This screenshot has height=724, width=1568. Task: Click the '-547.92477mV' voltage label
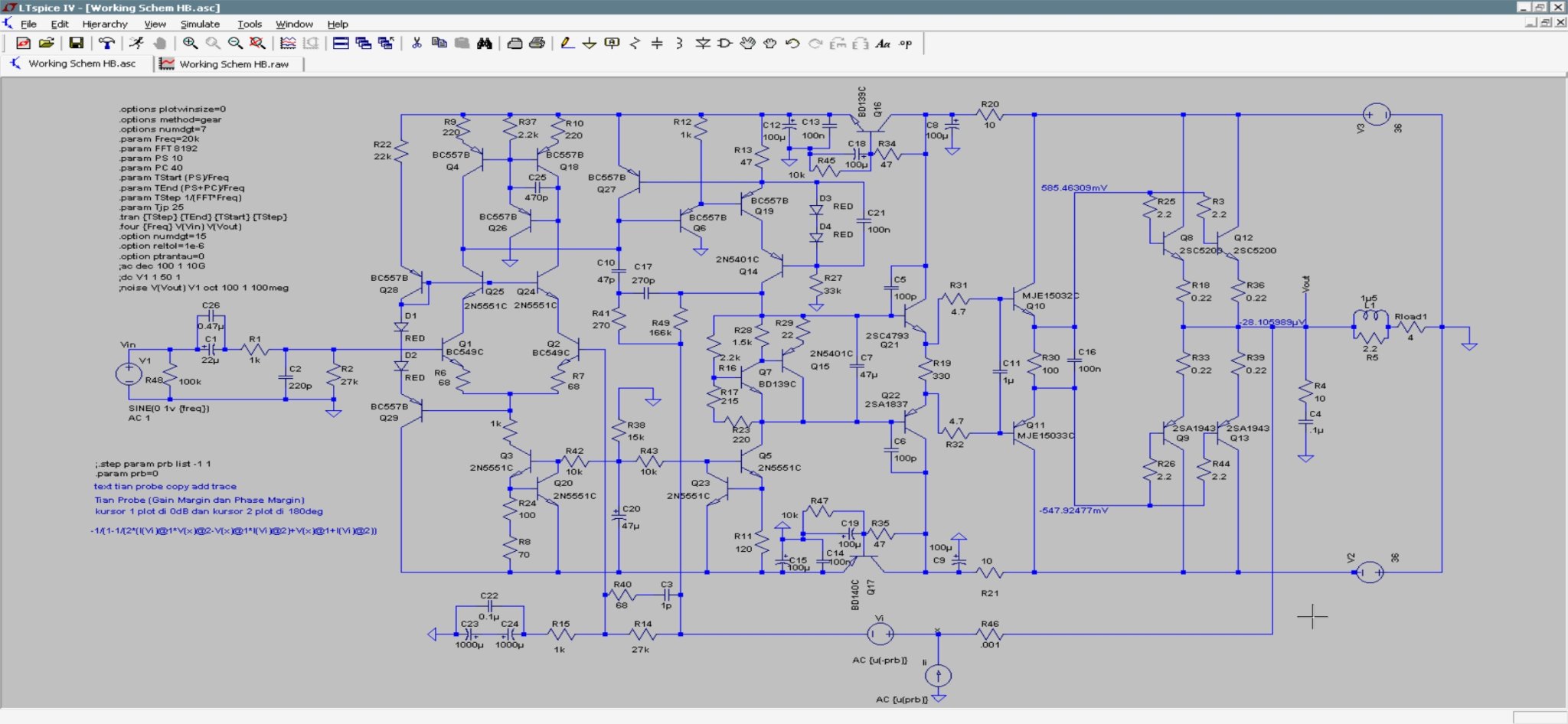click(x=1073, y=510)
